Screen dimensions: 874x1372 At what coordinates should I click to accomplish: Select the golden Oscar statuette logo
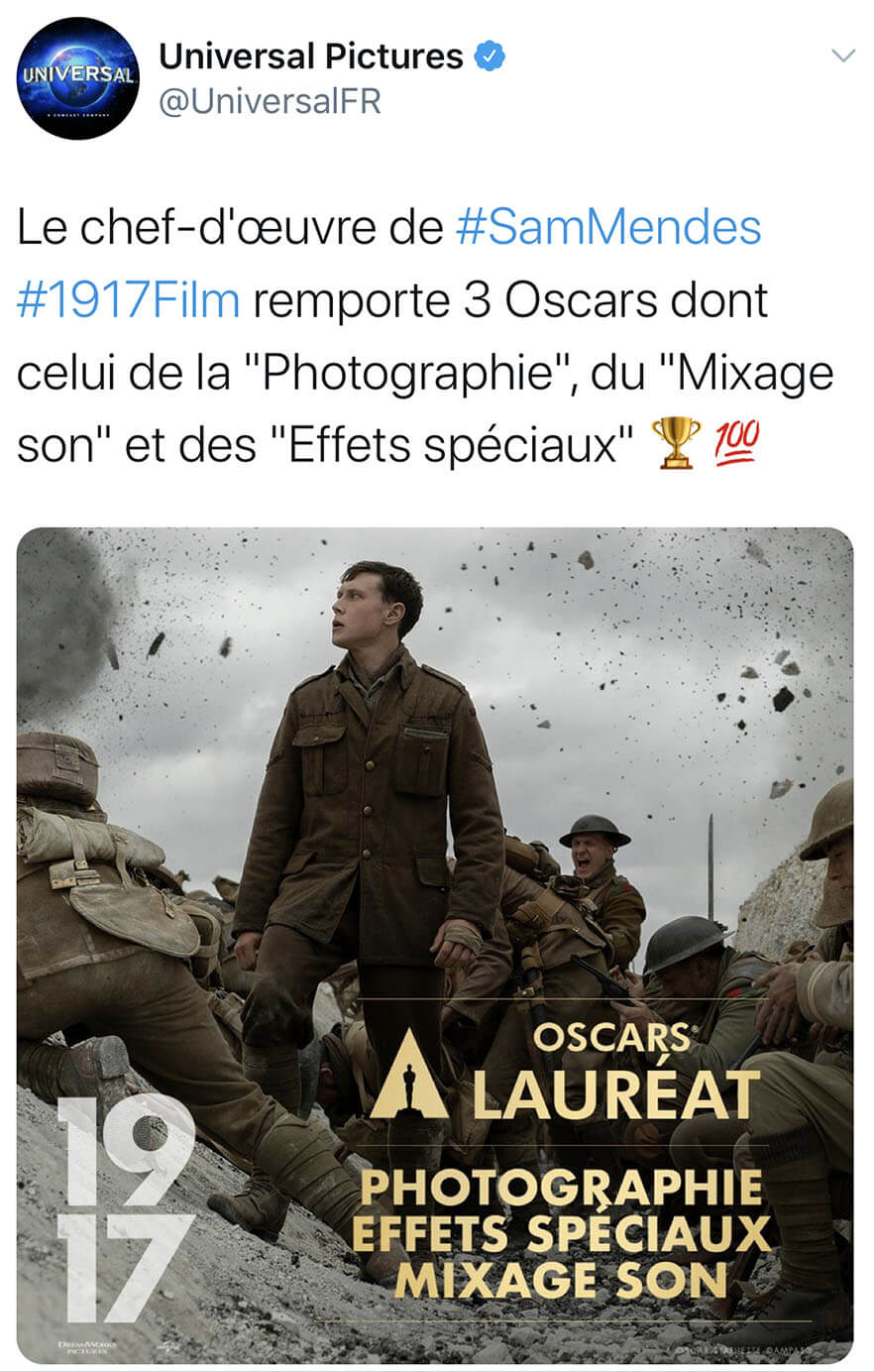click(408, 1075)
